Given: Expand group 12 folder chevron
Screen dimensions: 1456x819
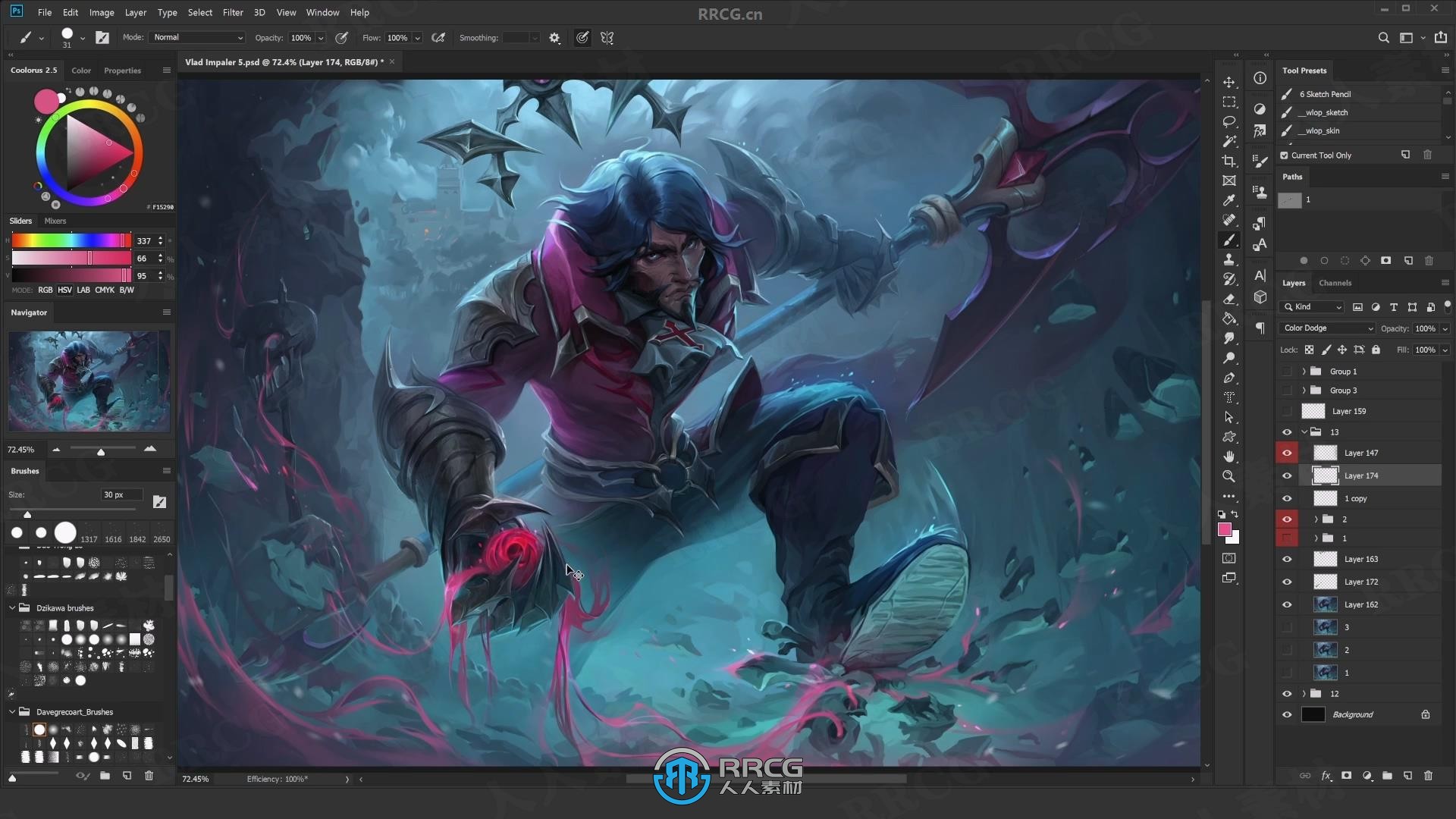Looking at the screenshot, I should pyautogui.click(x=1304, y=694).
